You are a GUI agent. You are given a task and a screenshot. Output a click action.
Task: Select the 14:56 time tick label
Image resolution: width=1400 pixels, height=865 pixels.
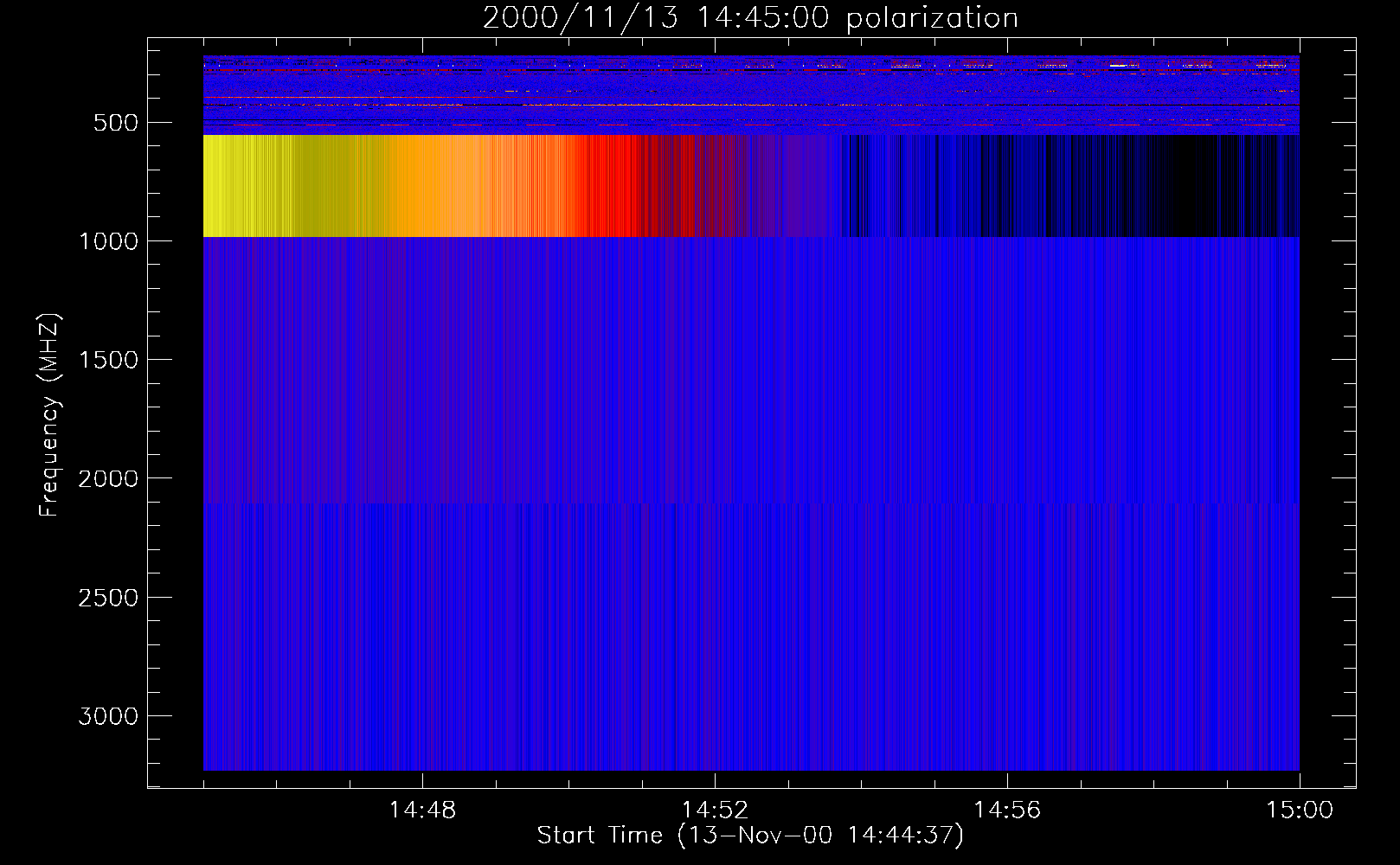tap(1007, 811)
